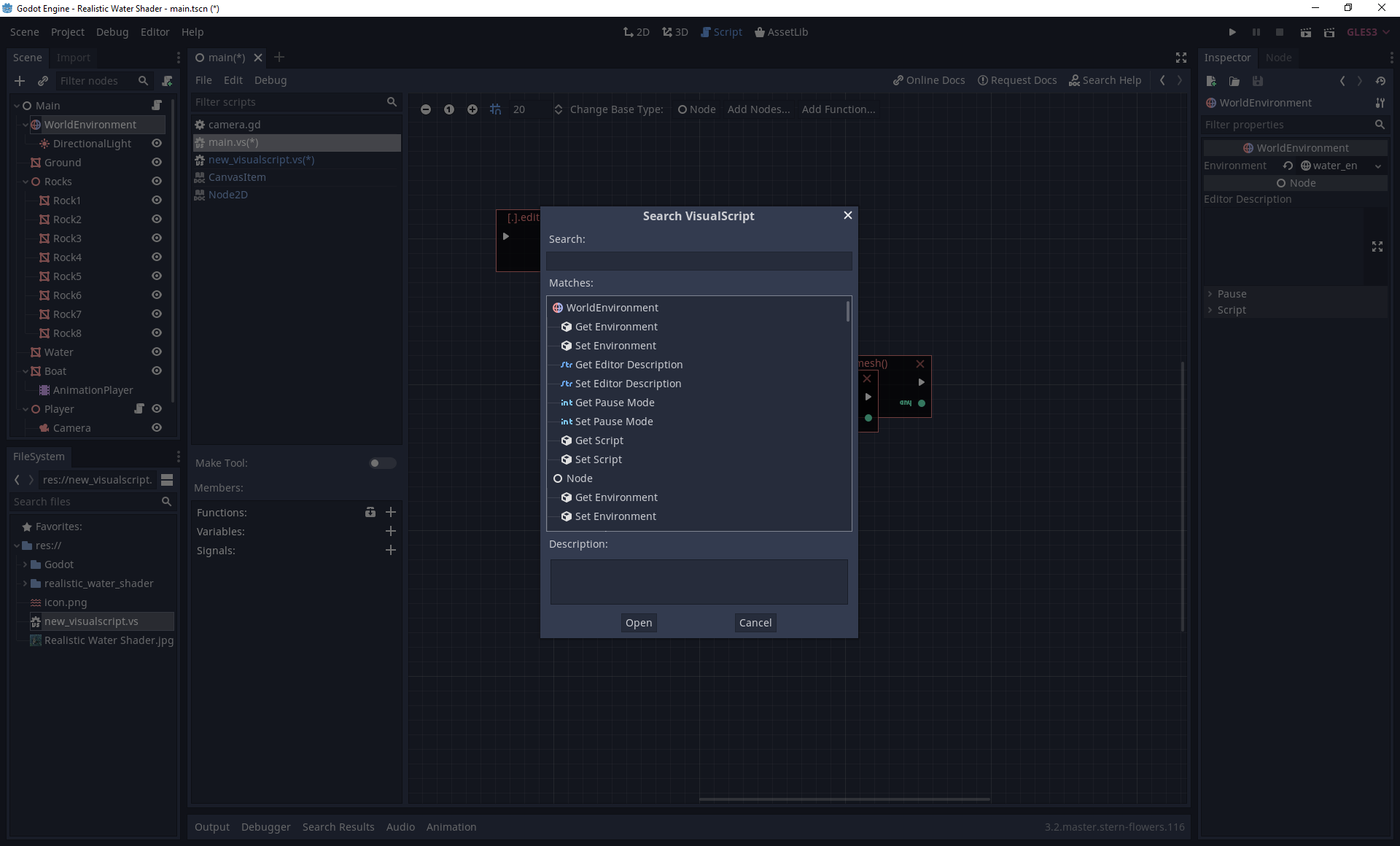This screenshot has width=1400, height=846.
Task: Zoom in on the VisualScript graph
Action: tap(472, 109)
